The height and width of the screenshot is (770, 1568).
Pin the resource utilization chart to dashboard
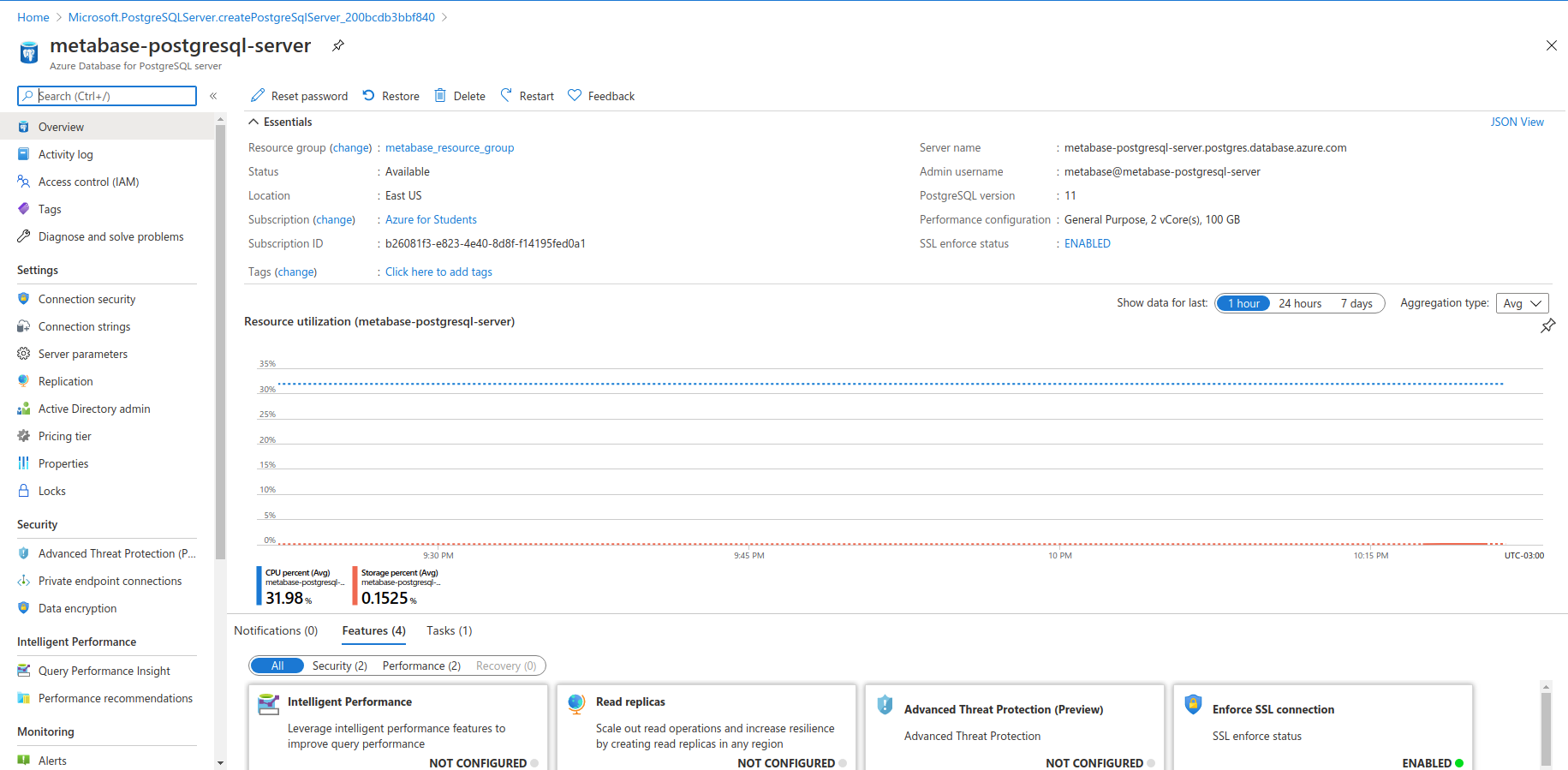(x=1547, y=325)
